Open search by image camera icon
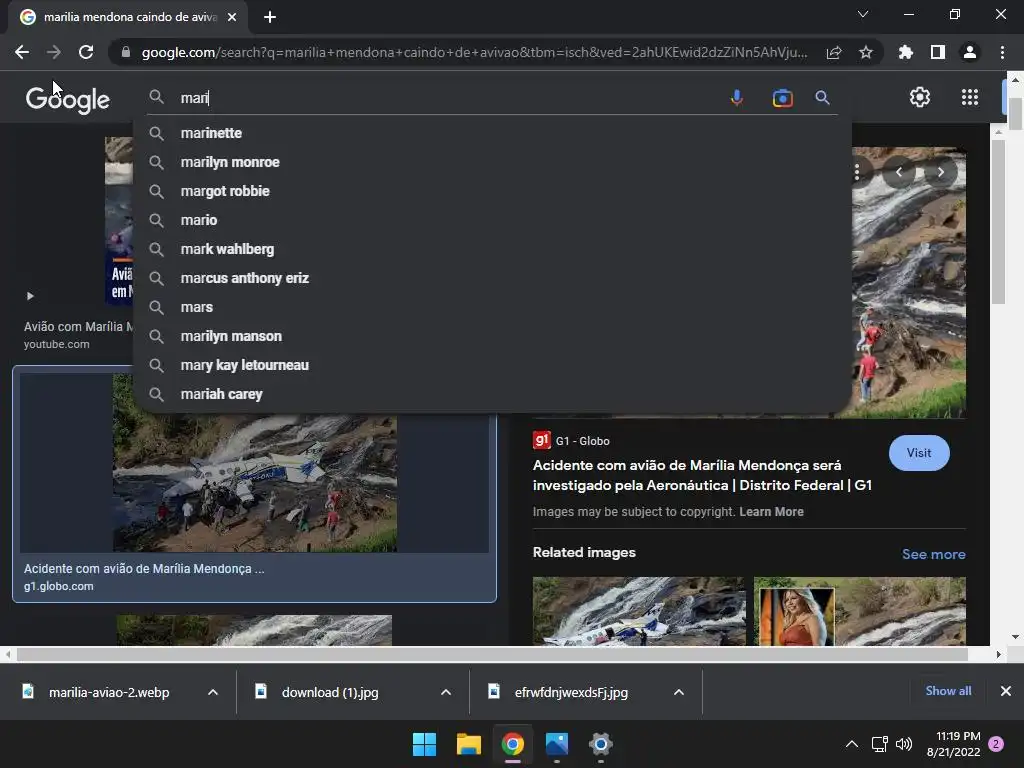This screenshot has width=1024, height=768. click(x=782, y=98)
